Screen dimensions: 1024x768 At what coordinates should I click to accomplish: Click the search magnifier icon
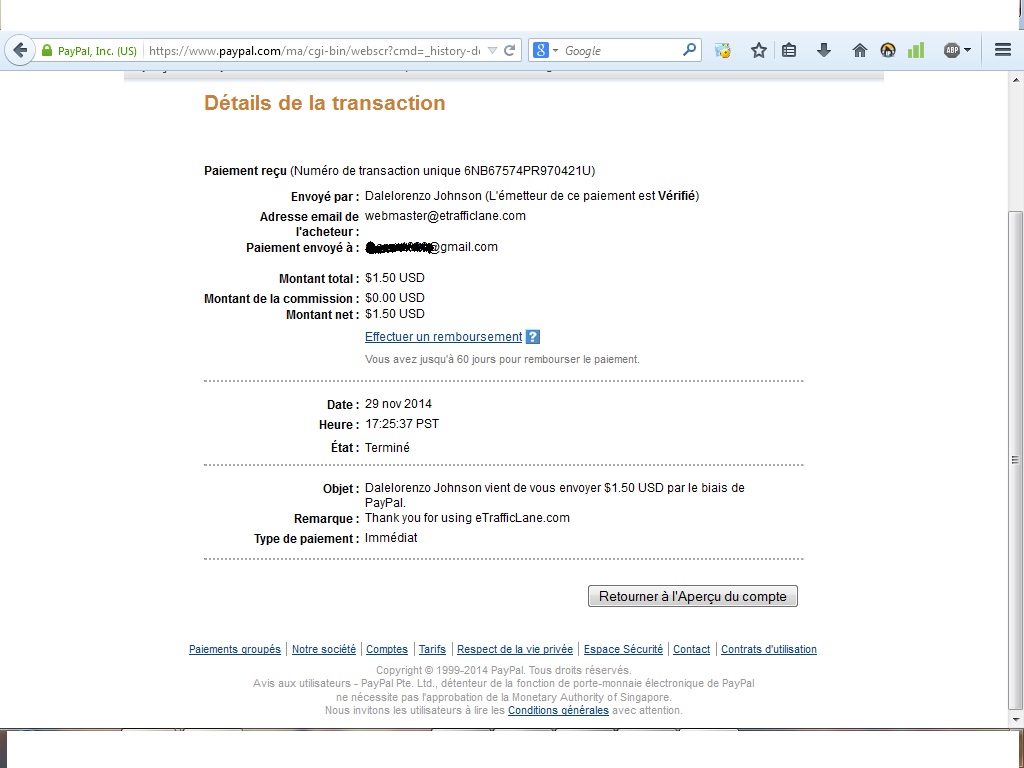pos(689,50)
